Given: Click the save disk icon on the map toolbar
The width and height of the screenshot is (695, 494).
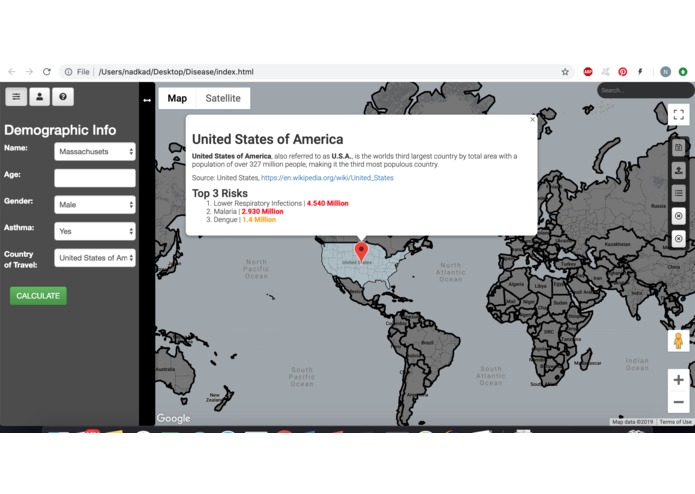Looking at the screenshot, I should click(679, 148).
